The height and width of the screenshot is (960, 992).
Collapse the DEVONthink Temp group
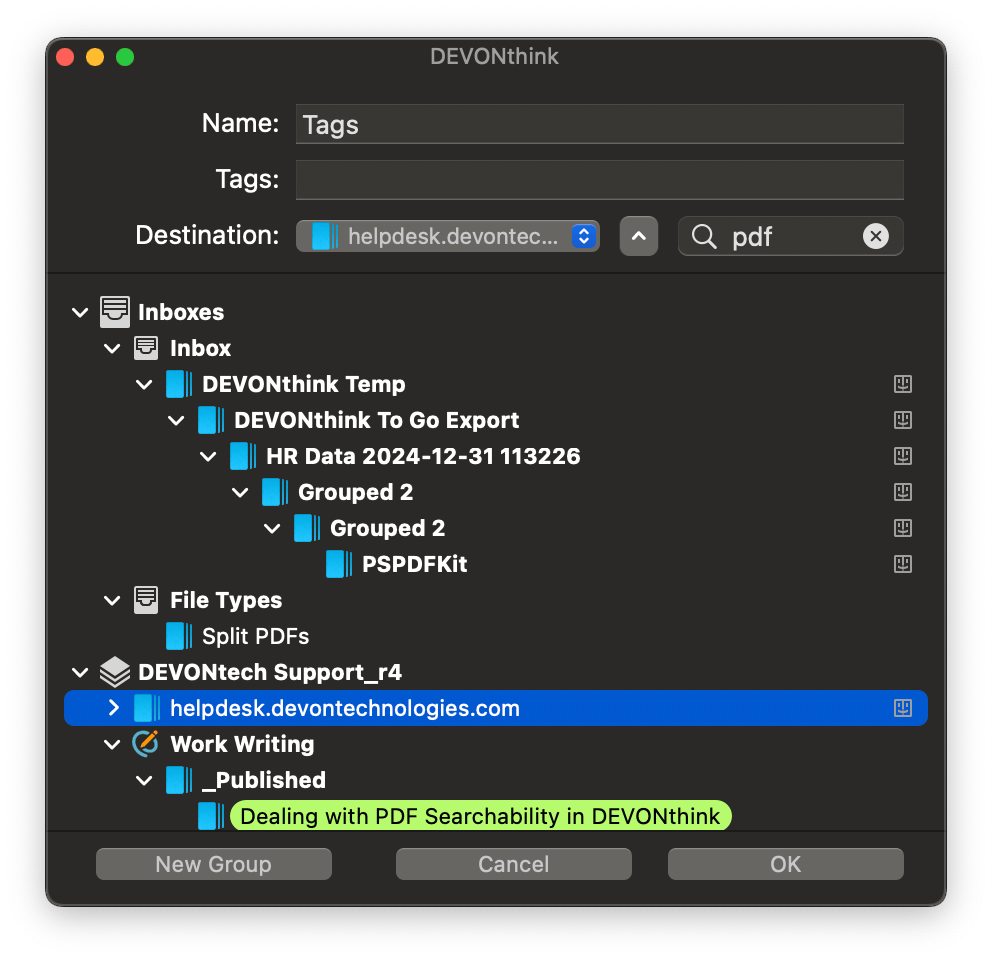coord(144,384)
